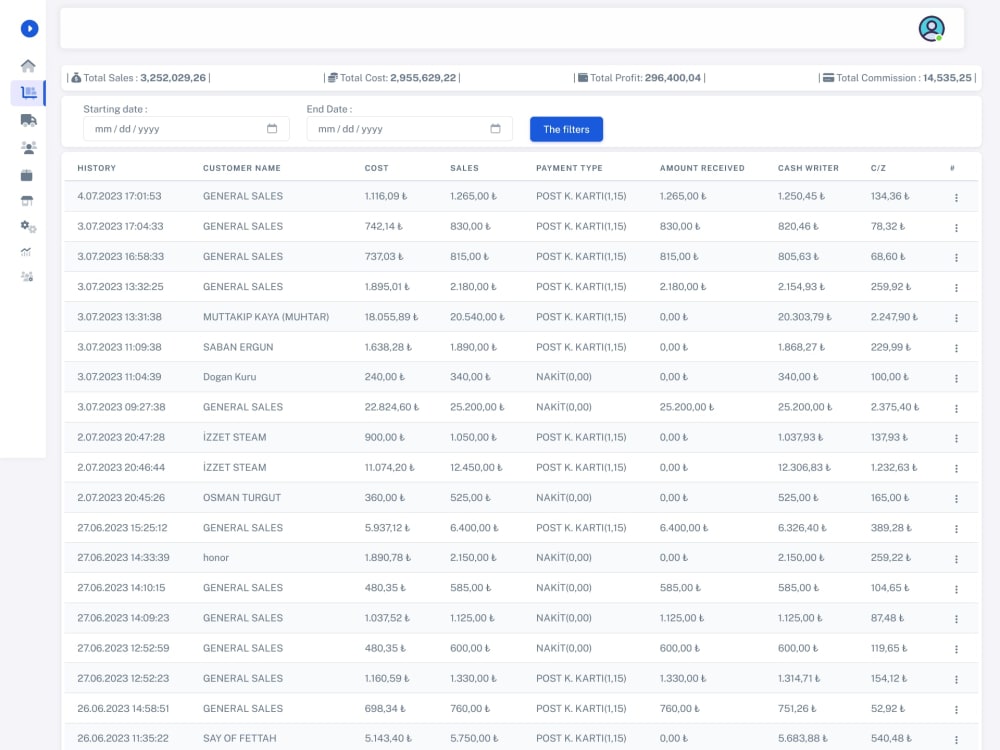Select customer name SAY OF FETTAH
Screen dimensions: 1000x750
tap(240, 738)
